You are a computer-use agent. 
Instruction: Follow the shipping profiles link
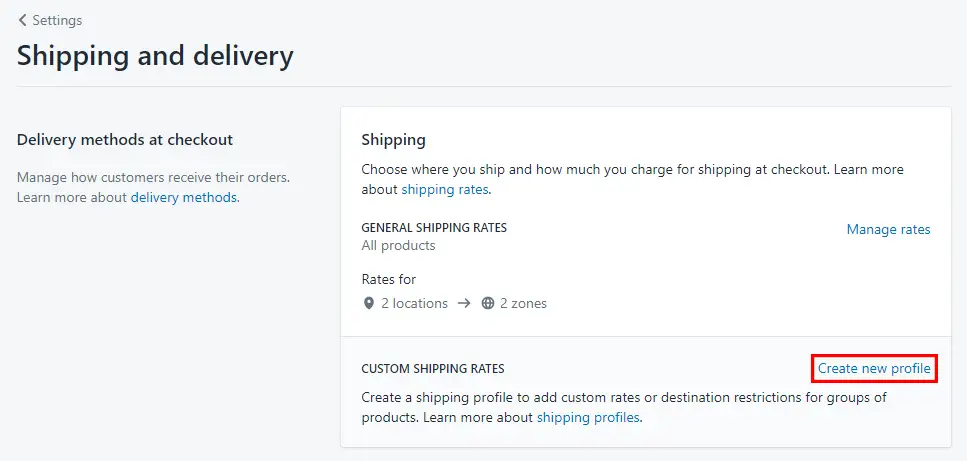point(588,417)
